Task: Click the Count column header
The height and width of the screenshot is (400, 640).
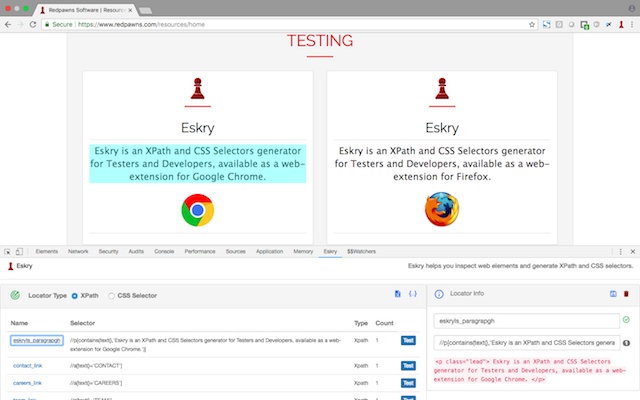Action: coord(384,323)
